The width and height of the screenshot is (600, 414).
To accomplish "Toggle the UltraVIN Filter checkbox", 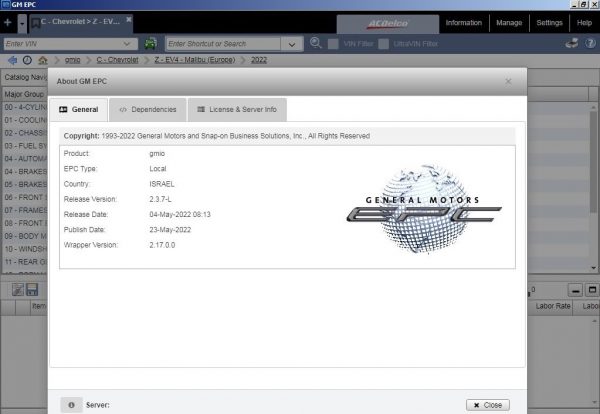I will click(383, 44).
